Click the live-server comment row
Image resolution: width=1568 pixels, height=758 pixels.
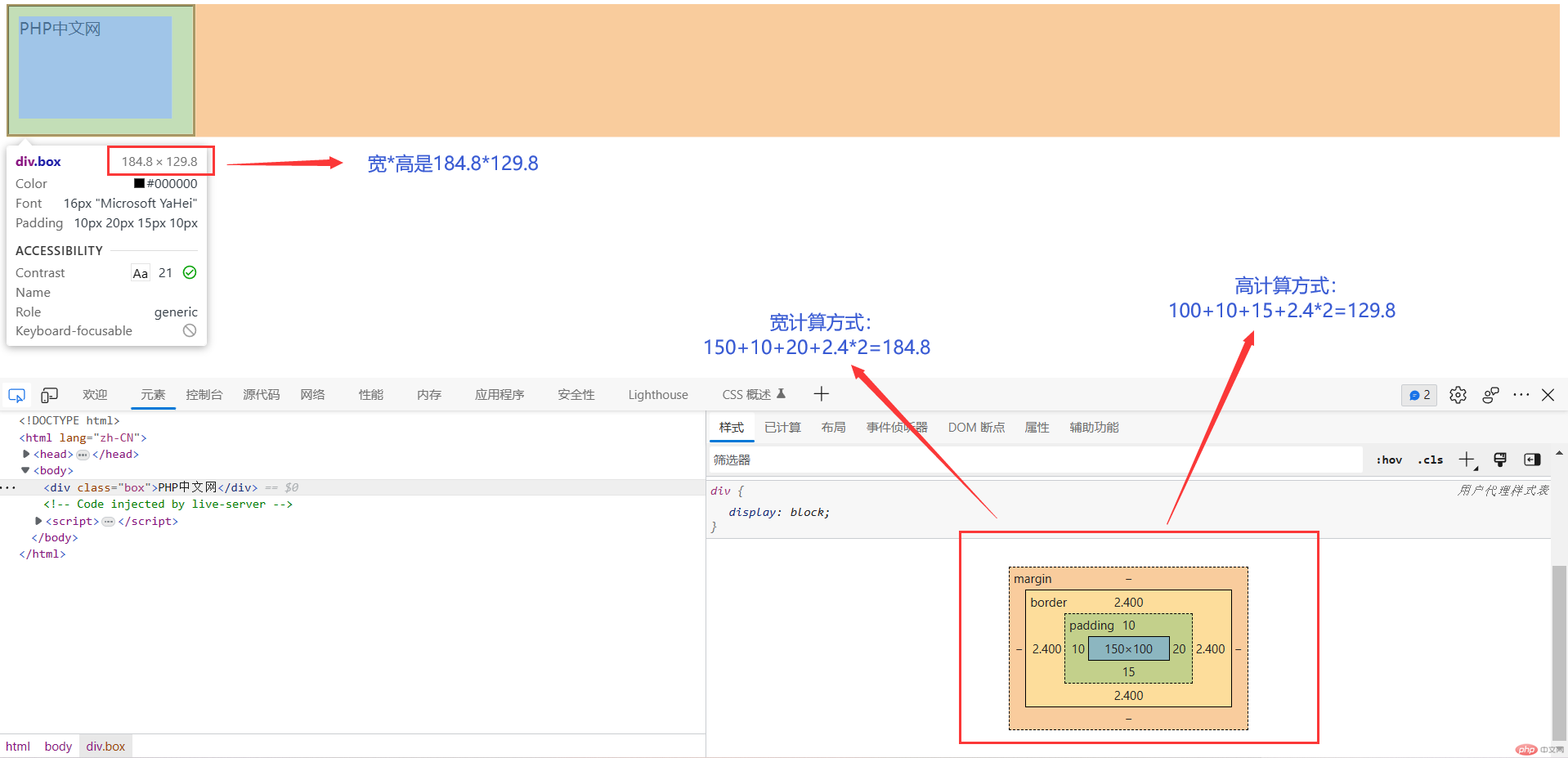pos(168,505)
